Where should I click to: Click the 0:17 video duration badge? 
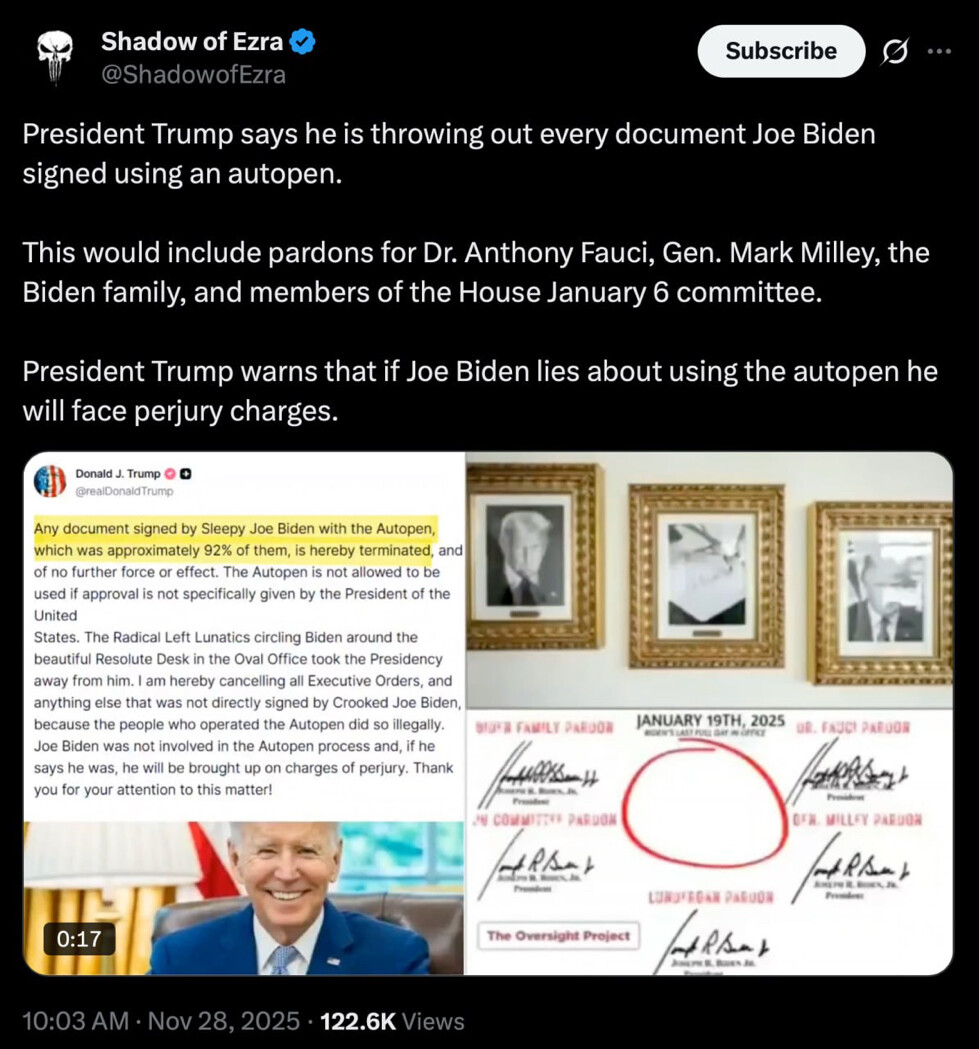point(79,939)
